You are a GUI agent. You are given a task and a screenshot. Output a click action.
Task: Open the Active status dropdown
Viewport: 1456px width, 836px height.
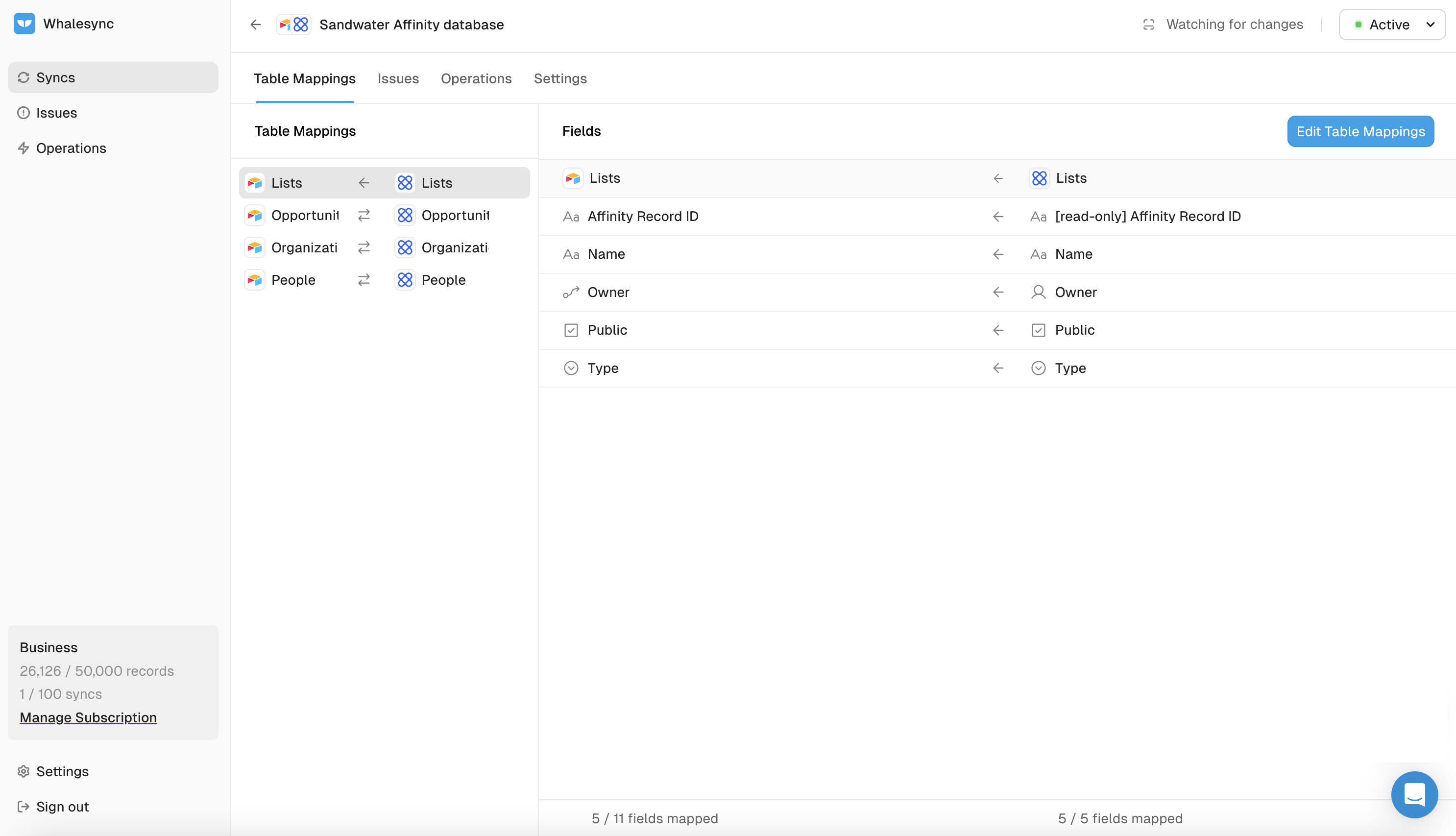[x=1392, y=25]
